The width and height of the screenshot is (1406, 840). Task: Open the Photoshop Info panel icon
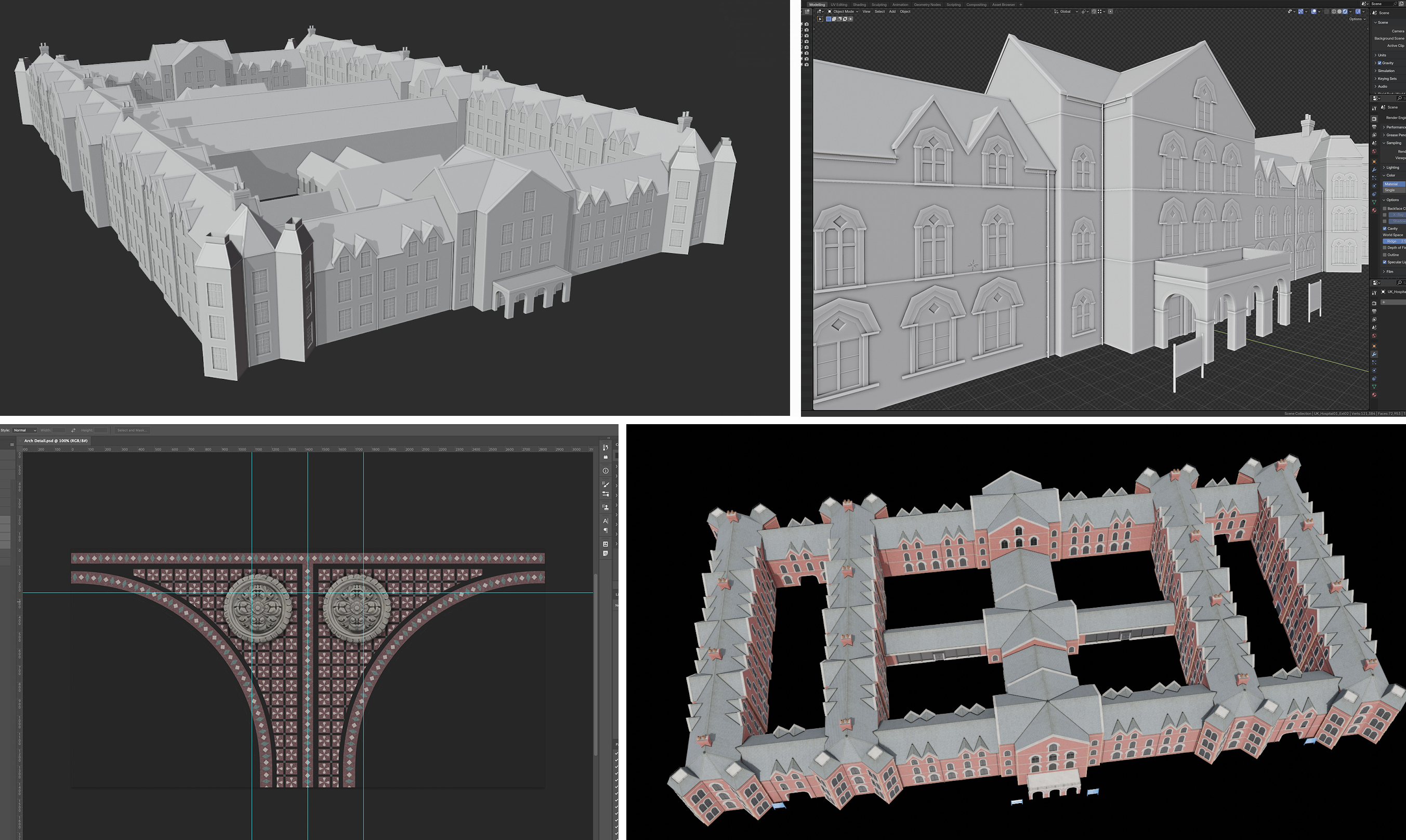pyautogui.click(x=606, y=471)
